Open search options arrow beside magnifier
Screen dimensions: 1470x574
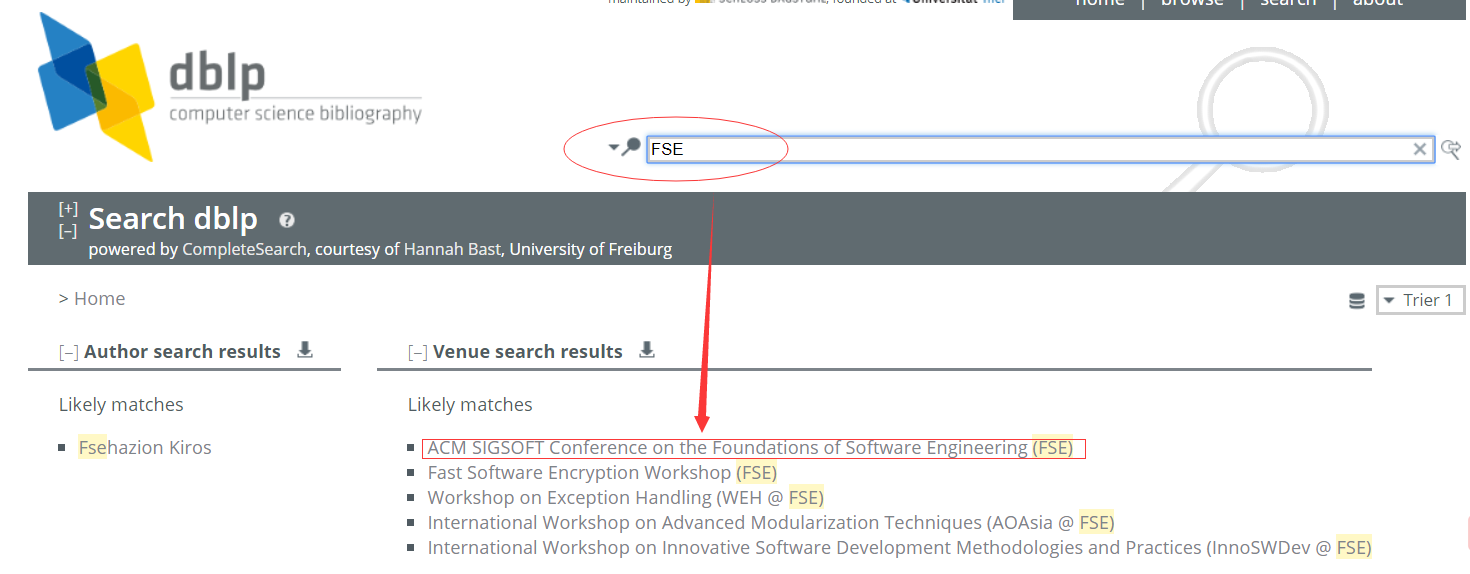point(613,148)
